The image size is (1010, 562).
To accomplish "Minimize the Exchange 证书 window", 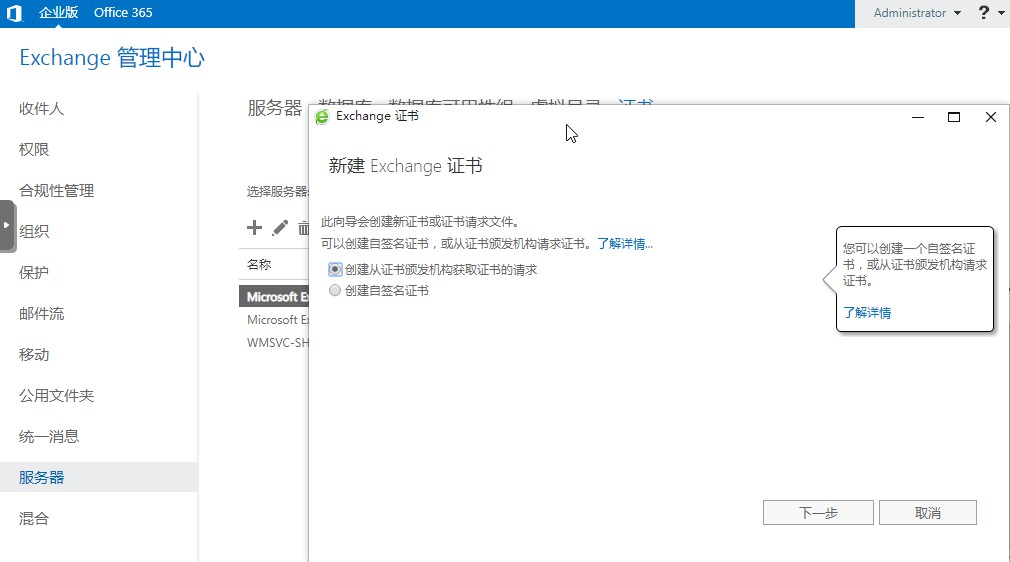I will [918, 117].
